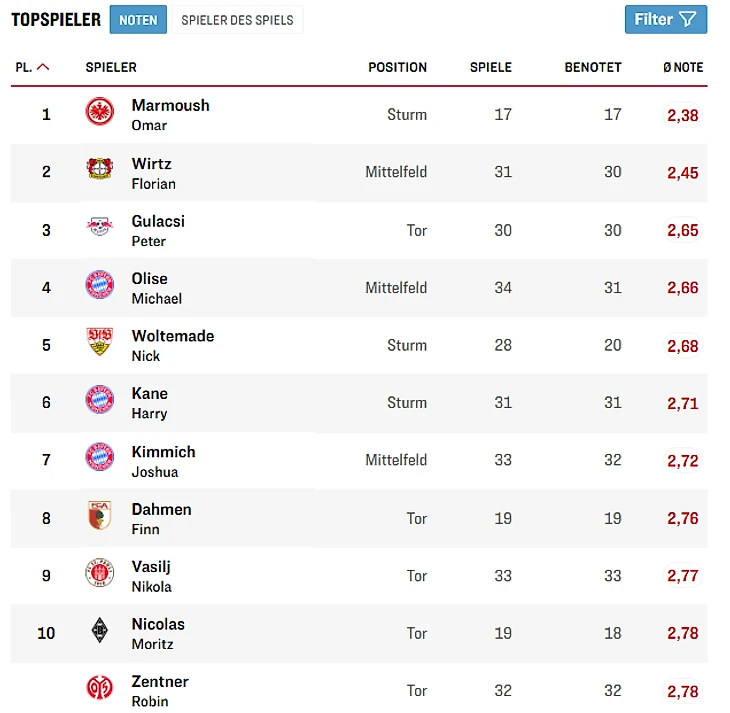
Task: Open the player page for Marmoush Omar
Action: point(170,114)
